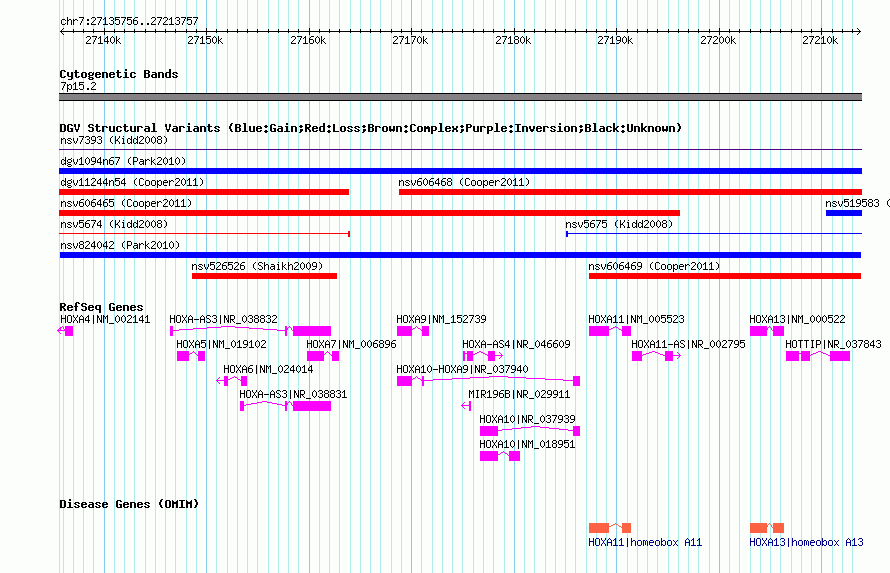
Task: Click the HOXA-AS4 NR_046609 transcript glyph
Action: (483, 356)
